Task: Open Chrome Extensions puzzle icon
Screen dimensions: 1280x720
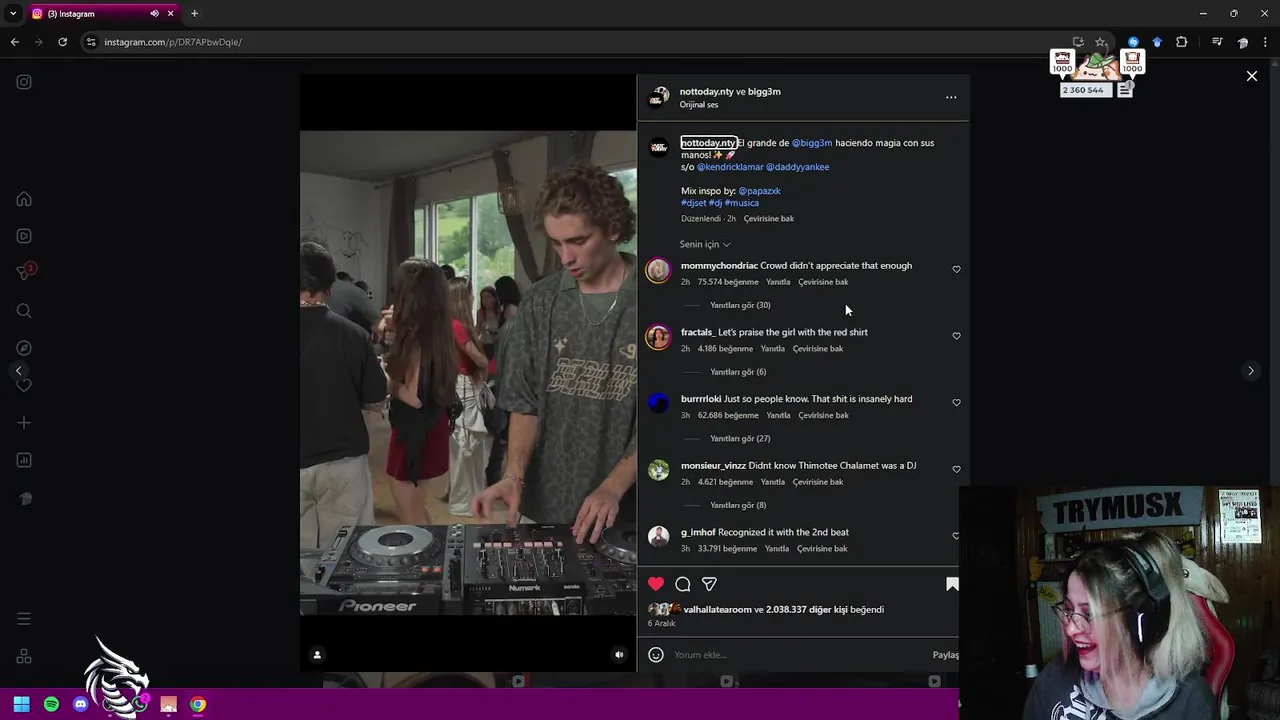Action: 1182,42
